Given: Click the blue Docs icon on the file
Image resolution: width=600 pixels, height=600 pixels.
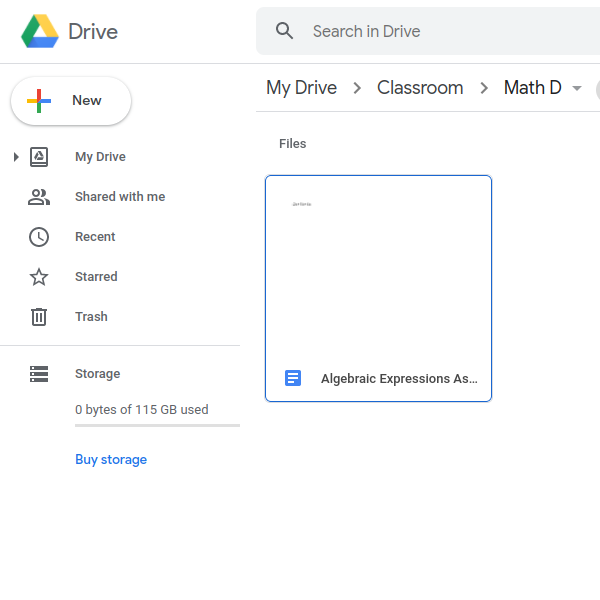Looking at the screenshot, I should [293, 378].
